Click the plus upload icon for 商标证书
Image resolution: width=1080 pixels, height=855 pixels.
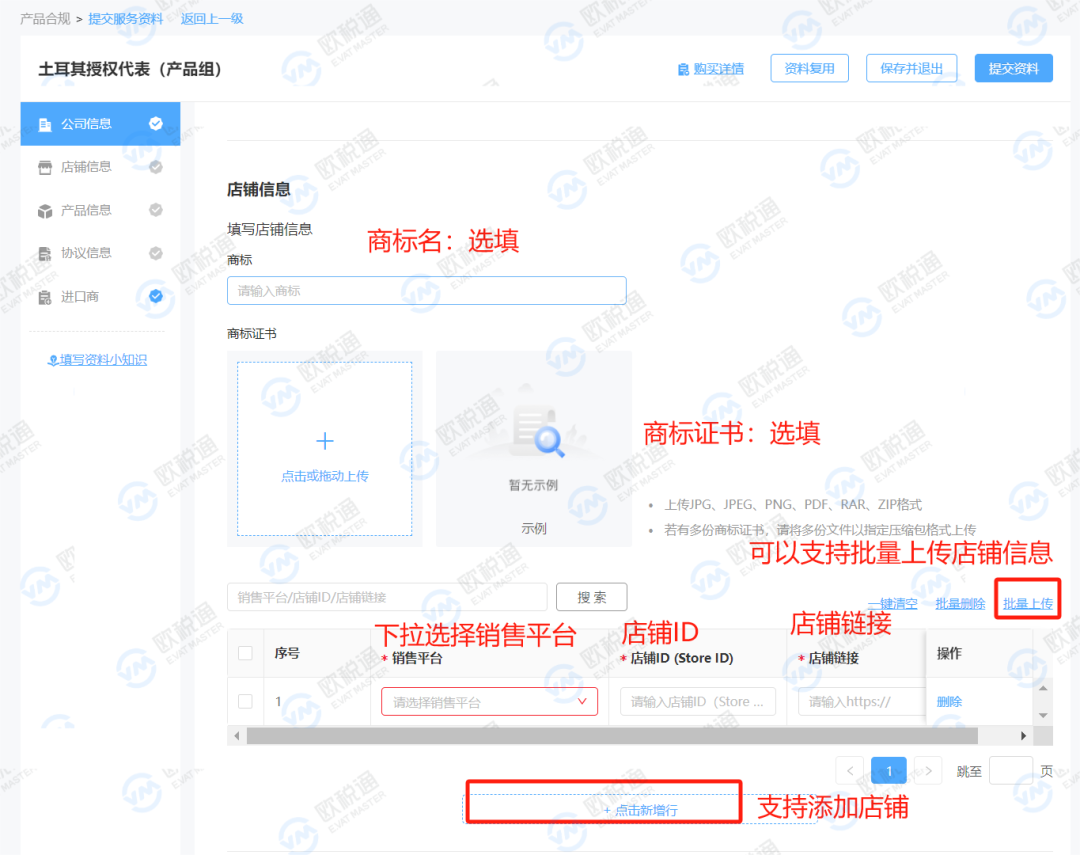coord(324,440)
